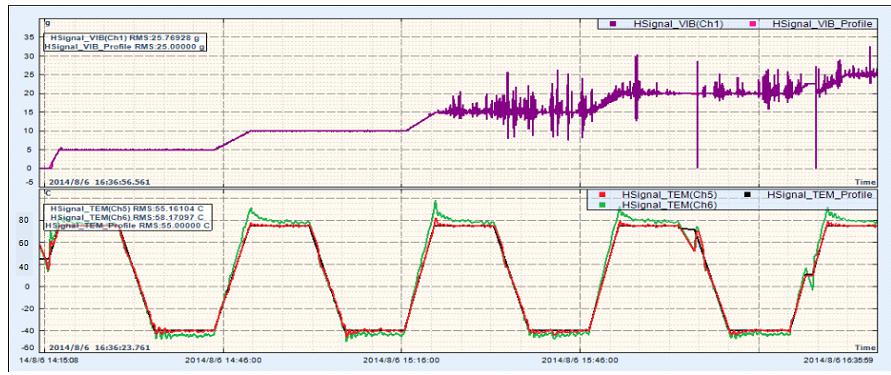This screenshot has height=375, width=891.
Task: Click the time axis label 2014/8/6 15:46:00
Action: (579, 360)
